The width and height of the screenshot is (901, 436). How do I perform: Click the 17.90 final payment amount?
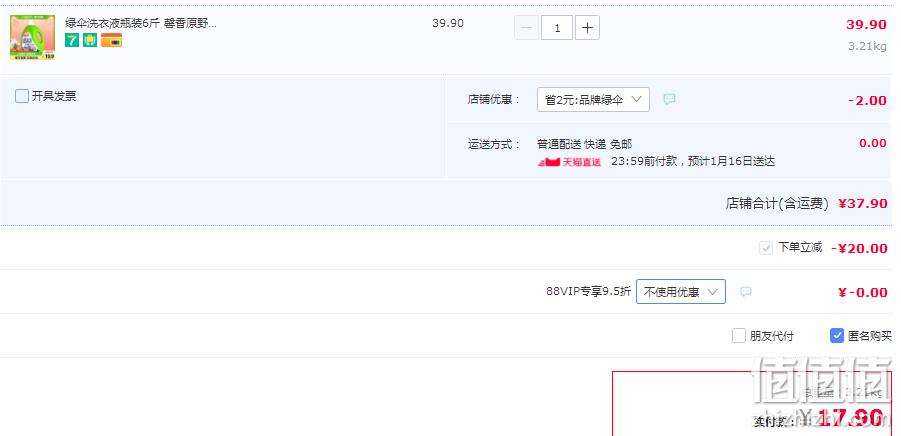coord(850,418)
